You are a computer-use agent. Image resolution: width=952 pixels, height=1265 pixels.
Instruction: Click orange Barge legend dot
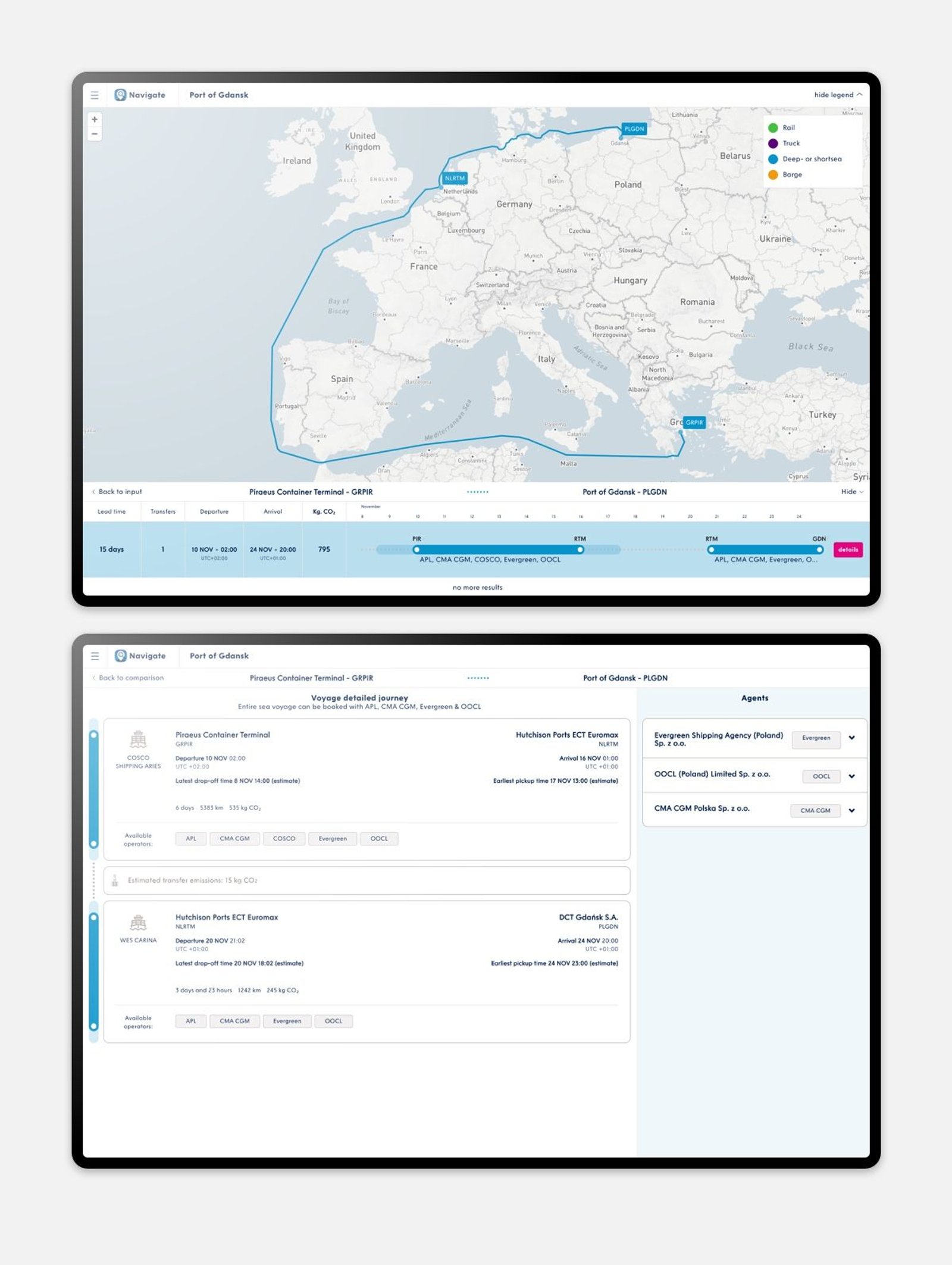(x=773, y=175)
